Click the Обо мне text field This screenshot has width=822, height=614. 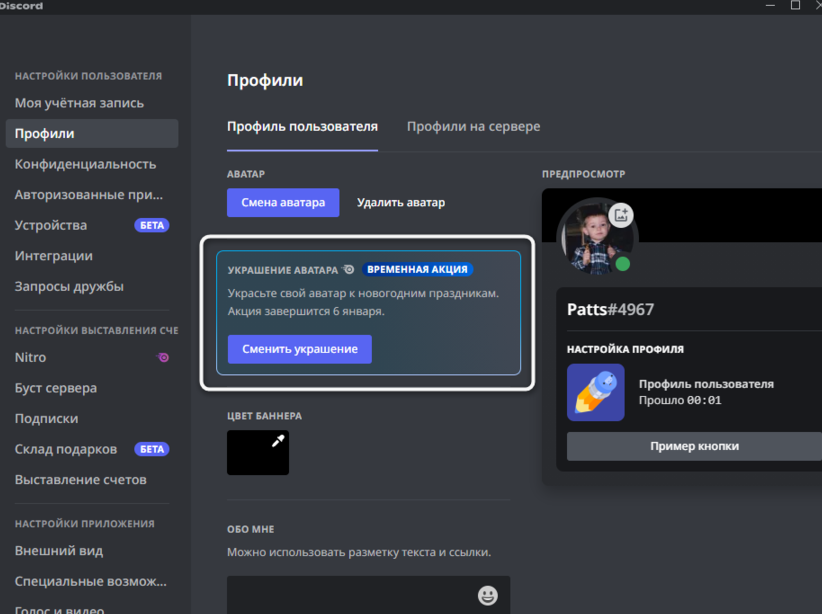click(350, 596)
